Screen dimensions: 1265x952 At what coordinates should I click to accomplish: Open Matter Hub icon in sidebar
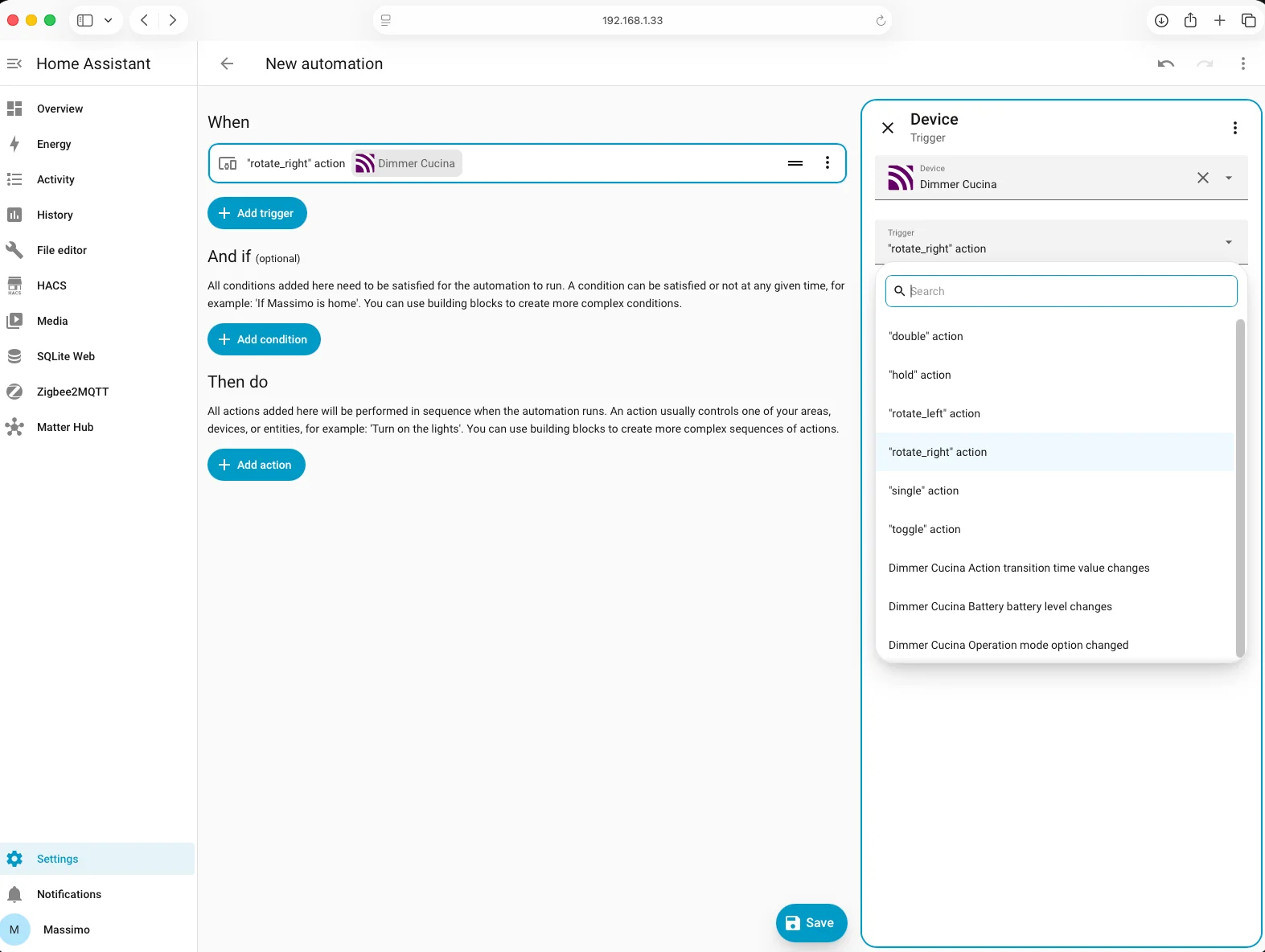point(14,427)
